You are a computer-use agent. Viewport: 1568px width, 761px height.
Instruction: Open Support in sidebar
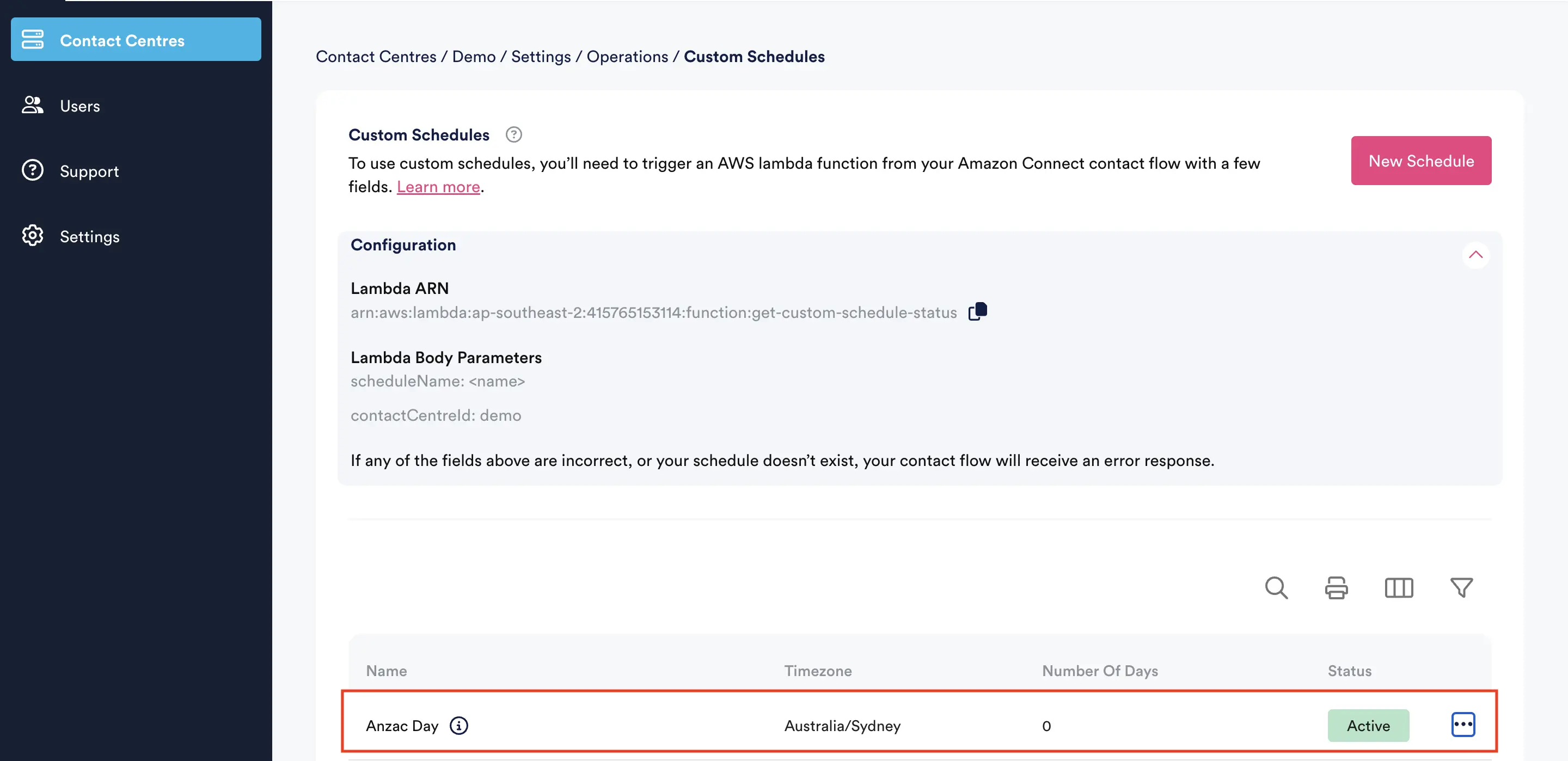click(x=89, y=171)
